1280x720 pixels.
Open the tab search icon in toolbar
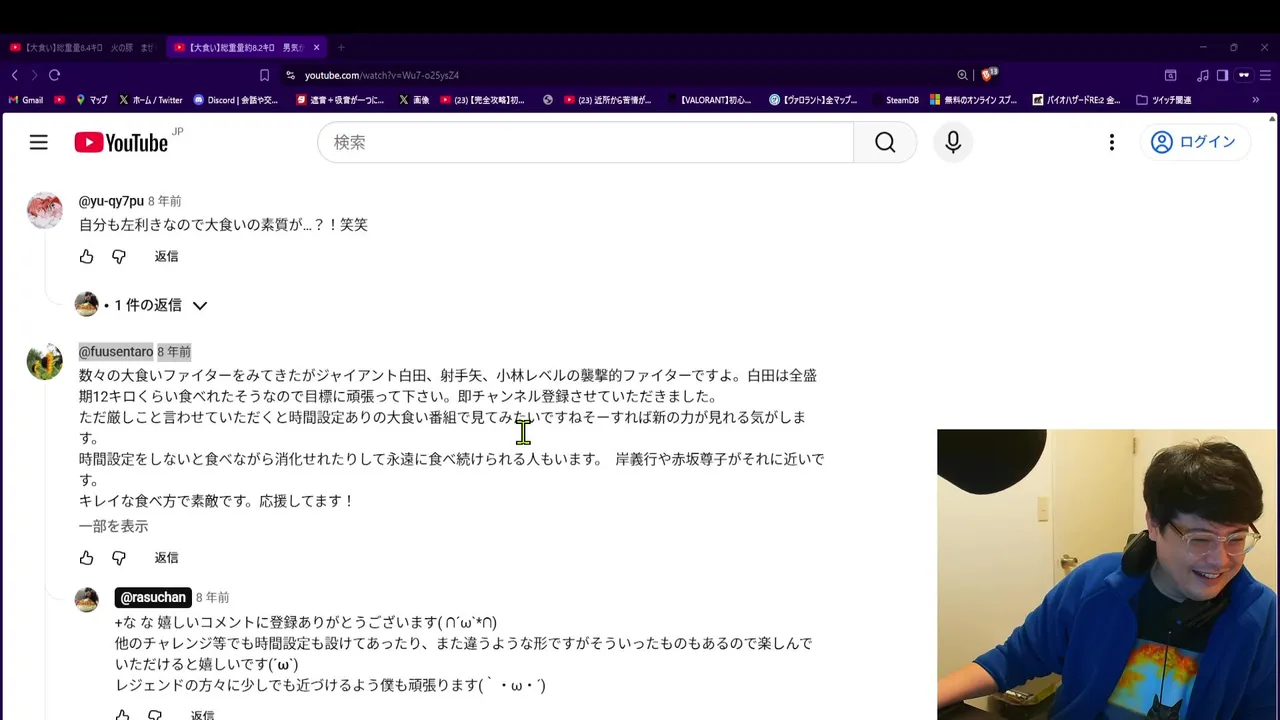(x=1171, y=75)
